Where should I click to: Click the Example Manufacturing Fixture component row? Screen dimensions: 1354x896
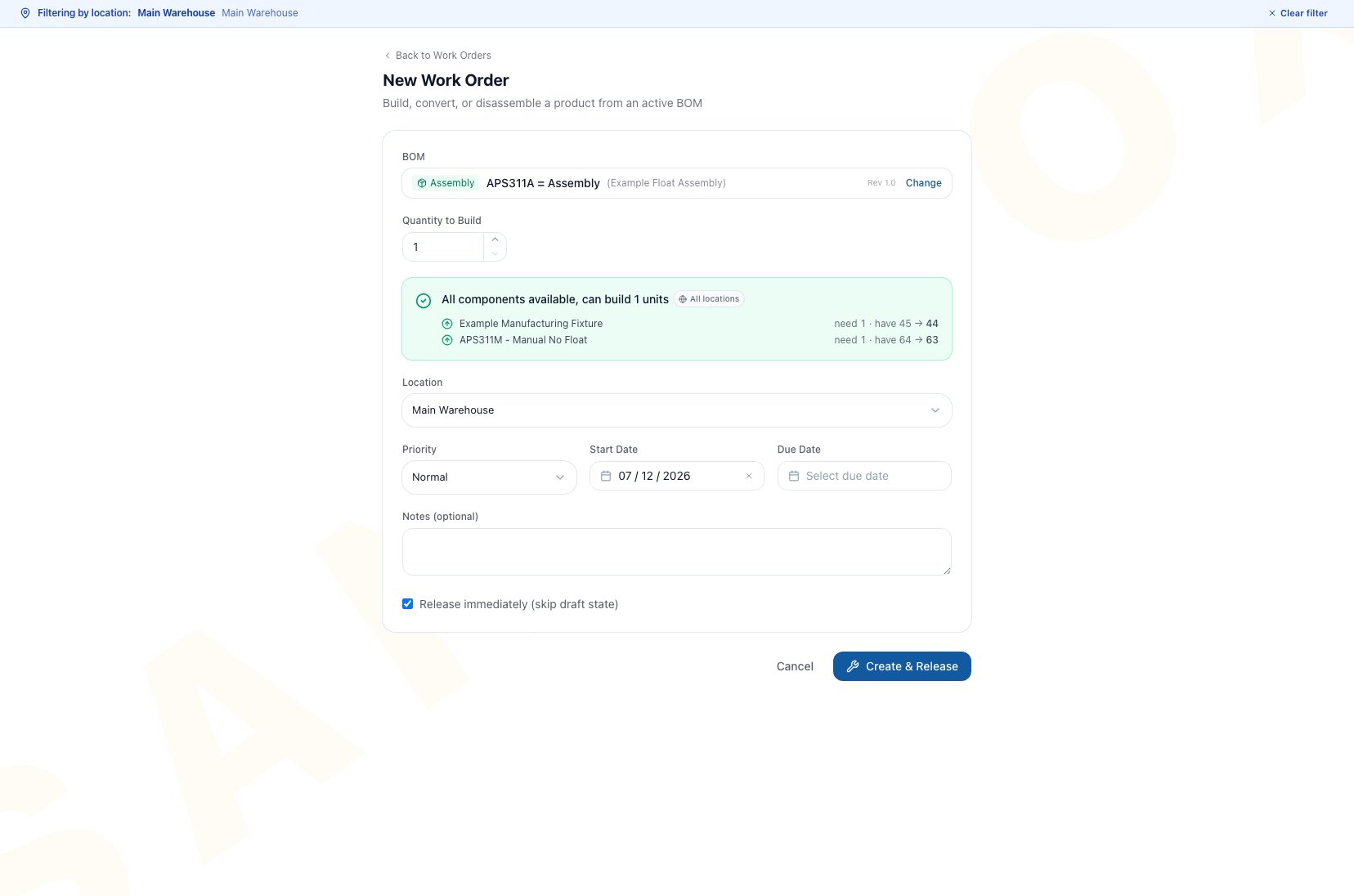click(689, 324)
